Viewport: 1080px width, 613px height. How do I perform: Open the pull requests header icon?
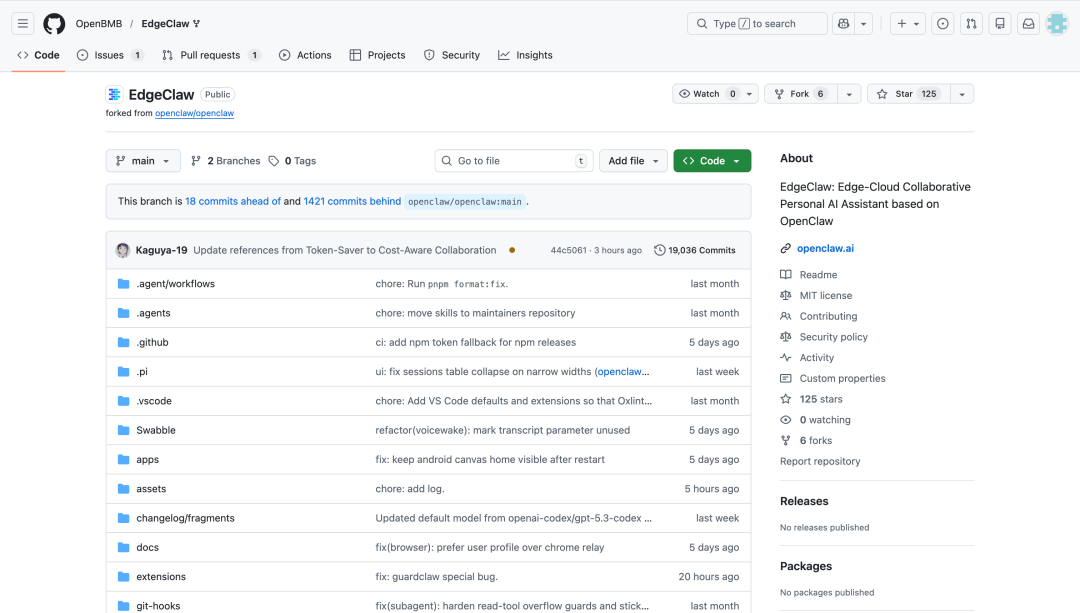click(971, 24)
